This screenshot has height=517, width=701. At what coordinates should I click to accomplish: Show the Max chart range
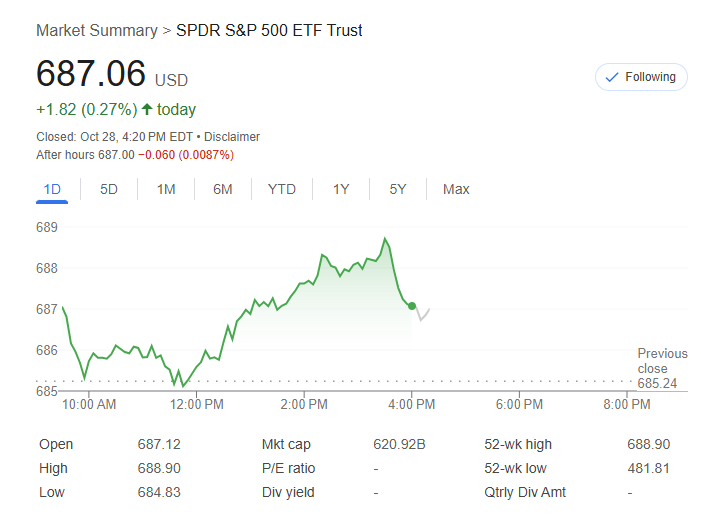tap(456, 189)
